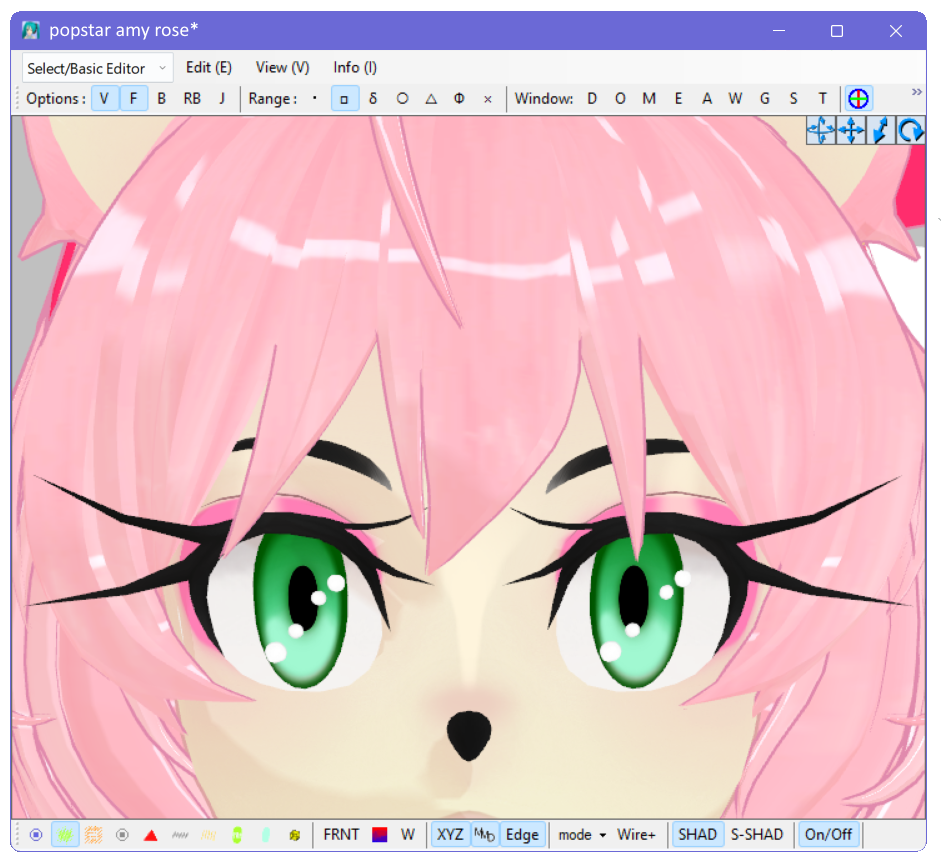Select the delta lasso range mode
Screen dimensions: 941x863
tap(373, 98)
